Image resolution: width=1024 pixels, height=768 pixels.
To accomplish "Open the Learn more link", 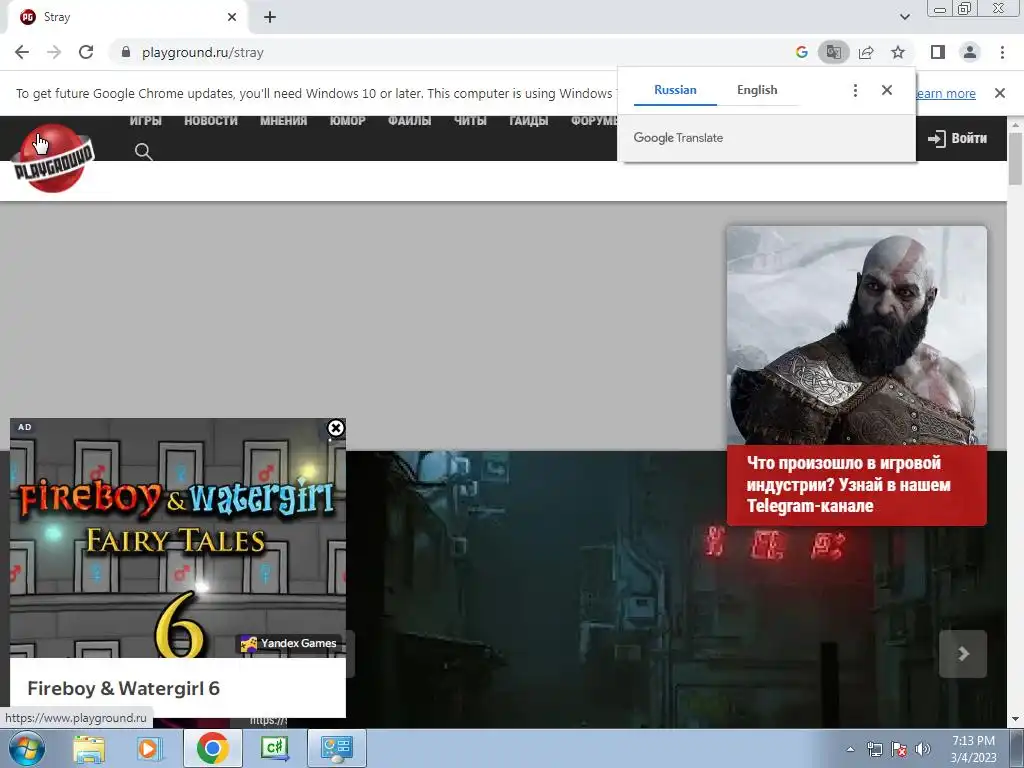I will pos(946,93).
